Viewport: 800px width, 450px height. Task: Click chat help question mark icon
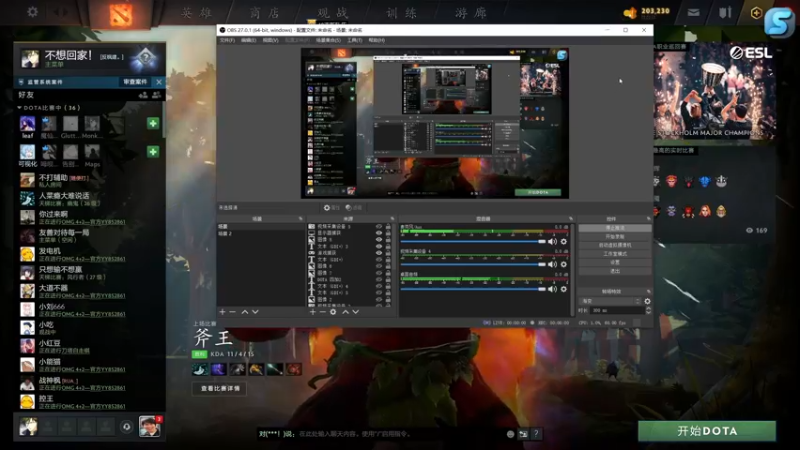(x=536, y=434)
